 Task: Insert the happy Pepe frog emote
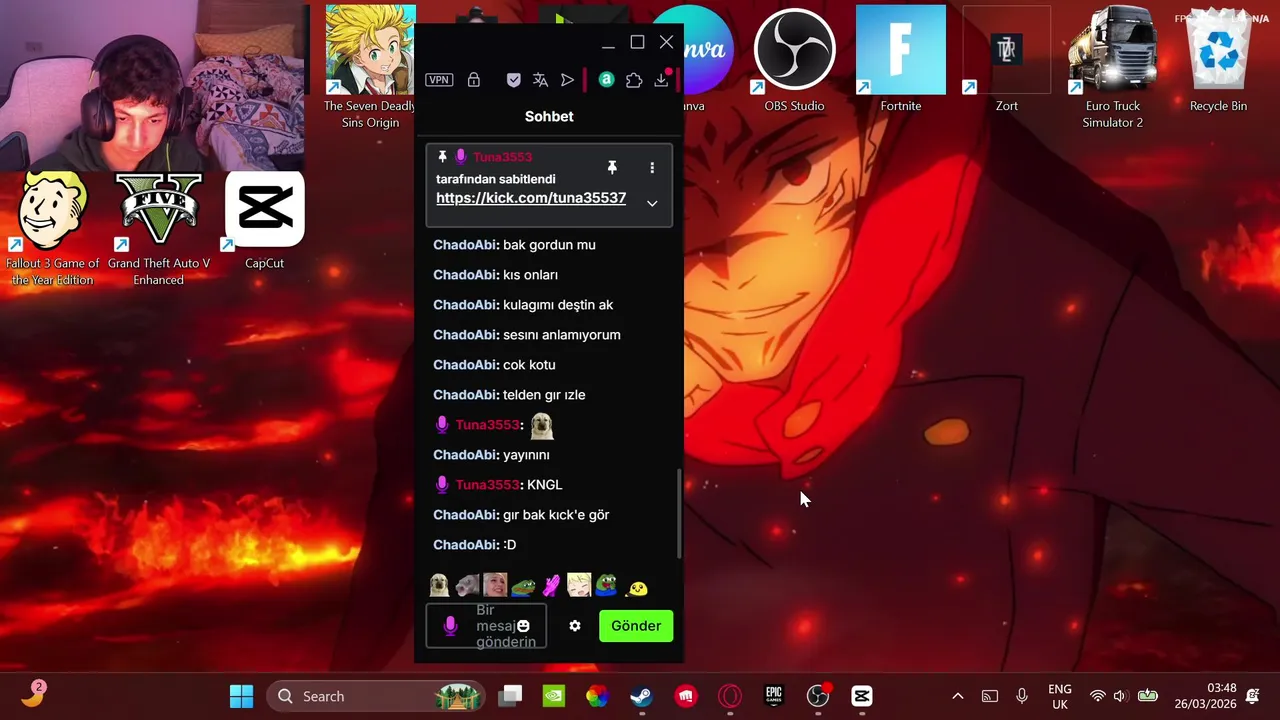tap(607, 585)
